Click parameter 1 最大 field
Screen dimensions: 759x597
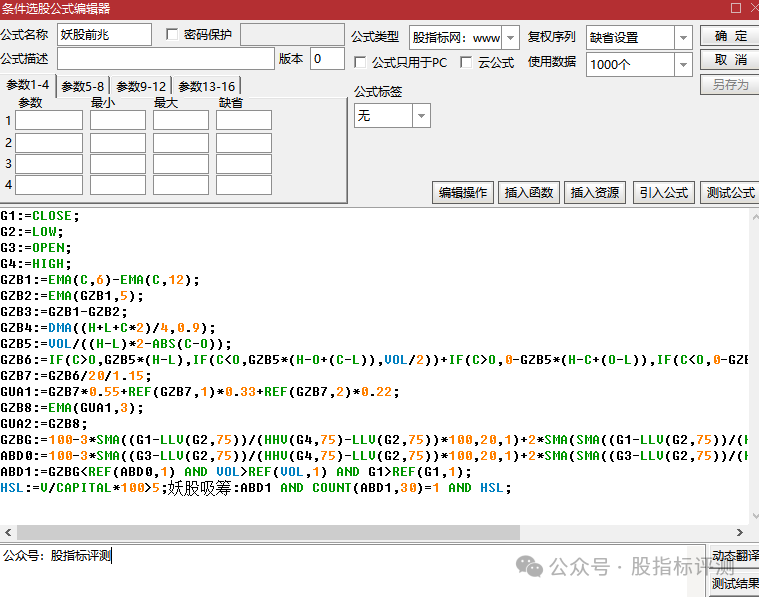[x=181, y=120]
